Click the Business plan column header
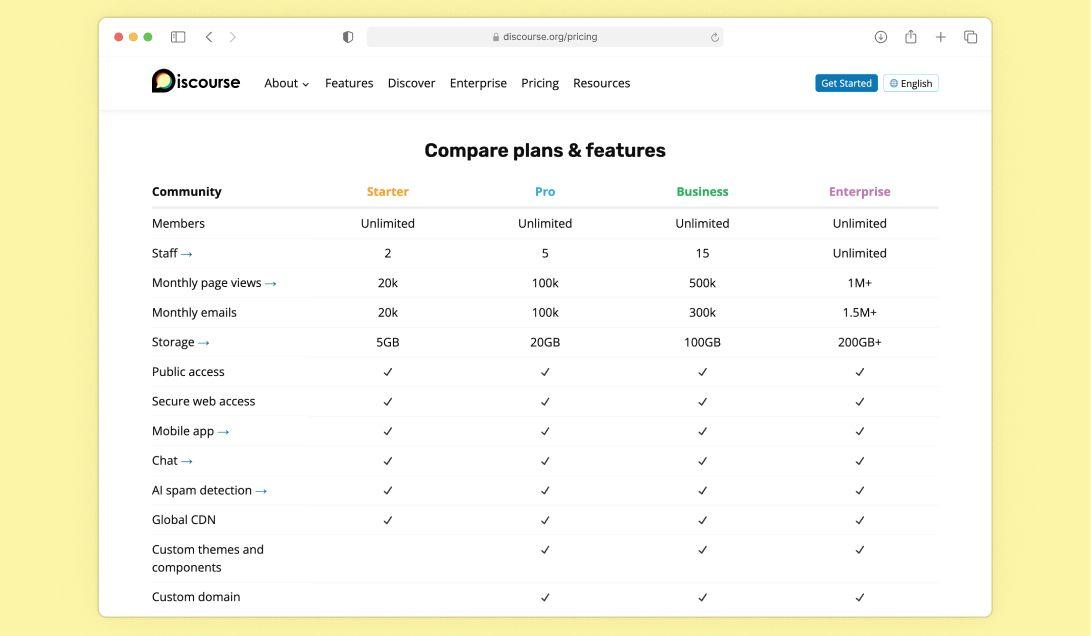The image size is (1091, 636). pyautogui.click(x=702, y=191)
